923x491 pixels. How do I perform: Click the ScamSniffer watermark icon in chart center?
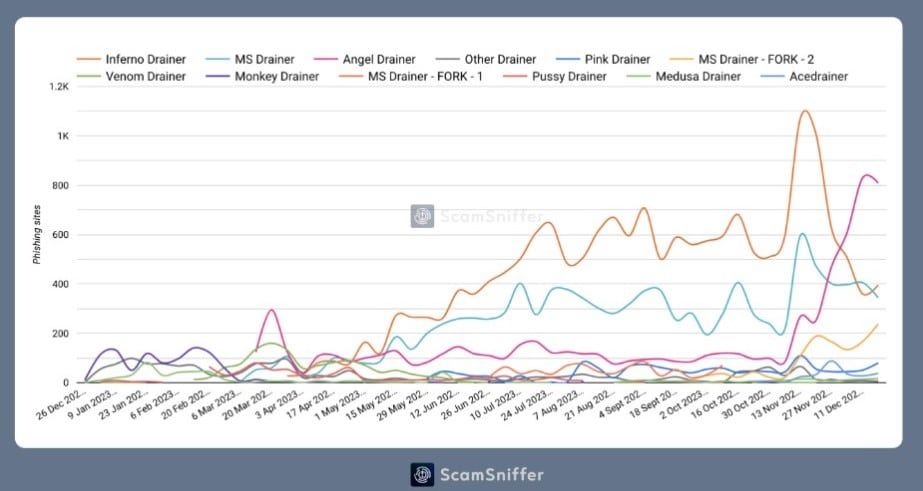click(x=422, y=216)
